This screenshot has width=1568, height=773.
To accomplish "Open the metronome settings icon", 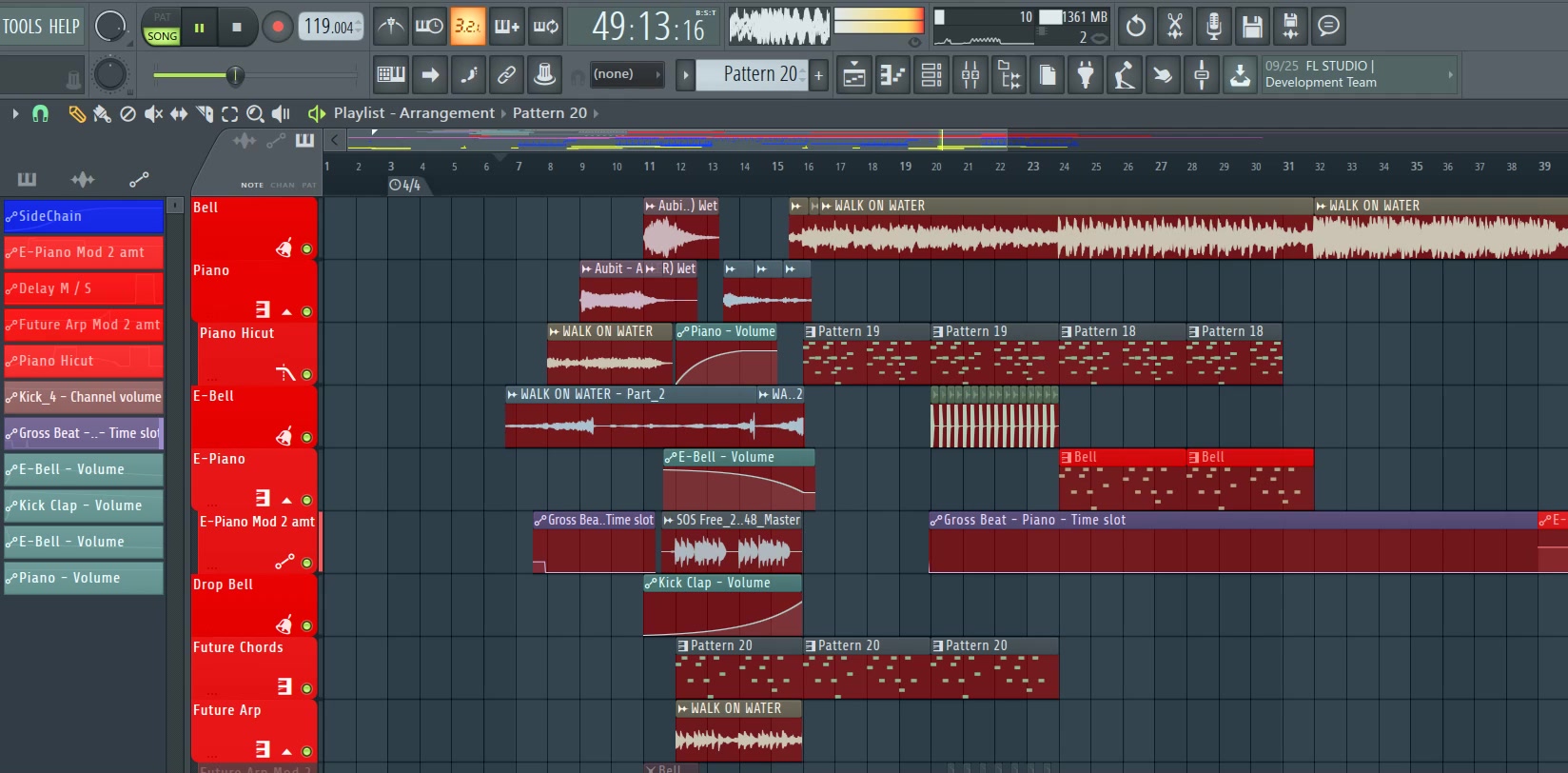I will click(x=390, y=26).
